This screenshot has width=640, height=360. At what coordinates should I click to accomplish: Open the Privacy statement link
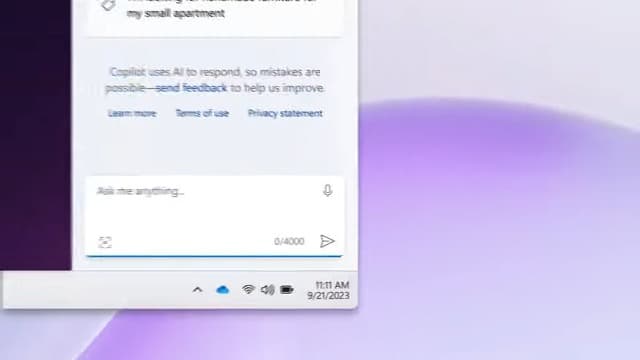coord(285,113)
